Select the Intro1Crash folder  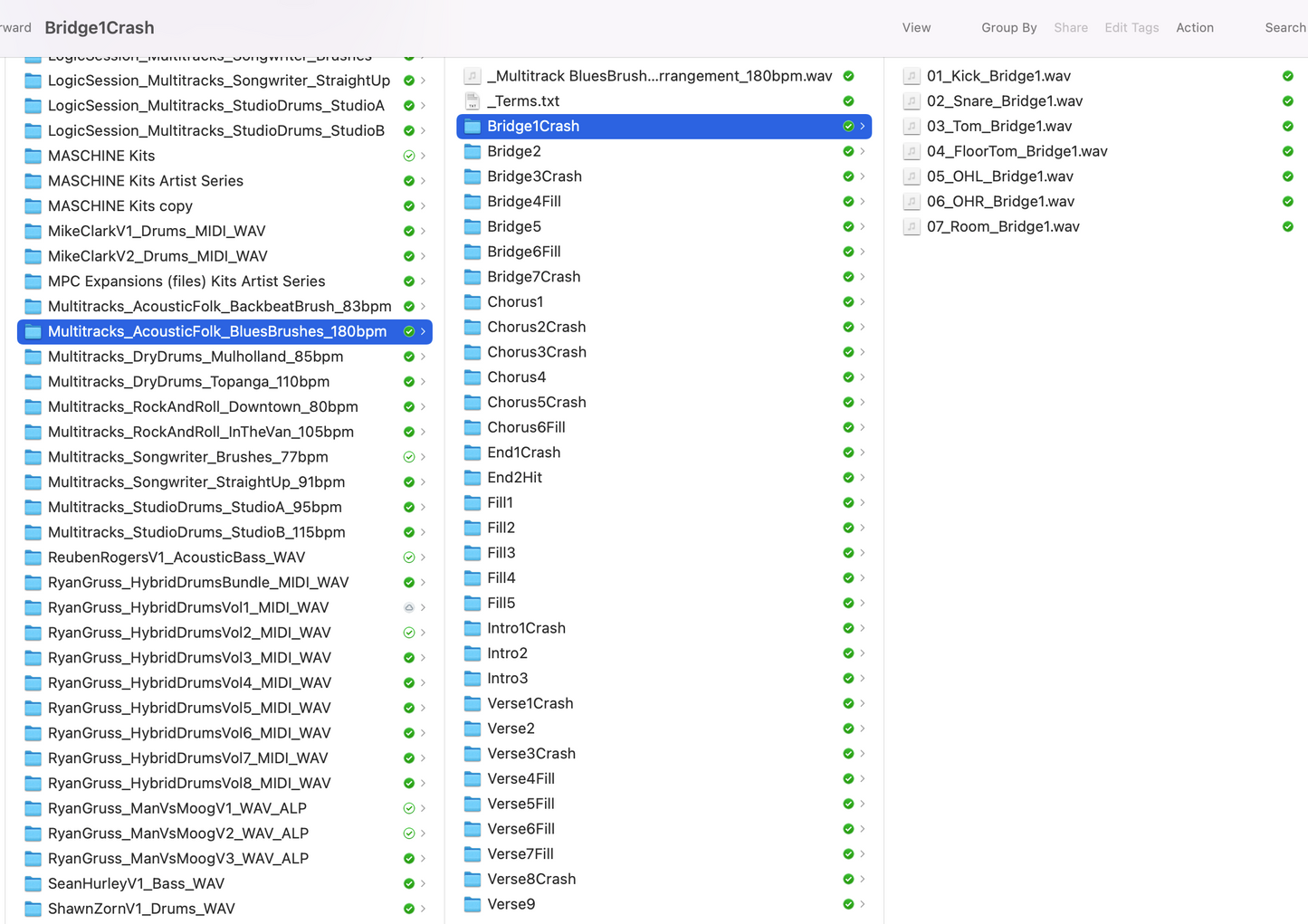[526, 628]
